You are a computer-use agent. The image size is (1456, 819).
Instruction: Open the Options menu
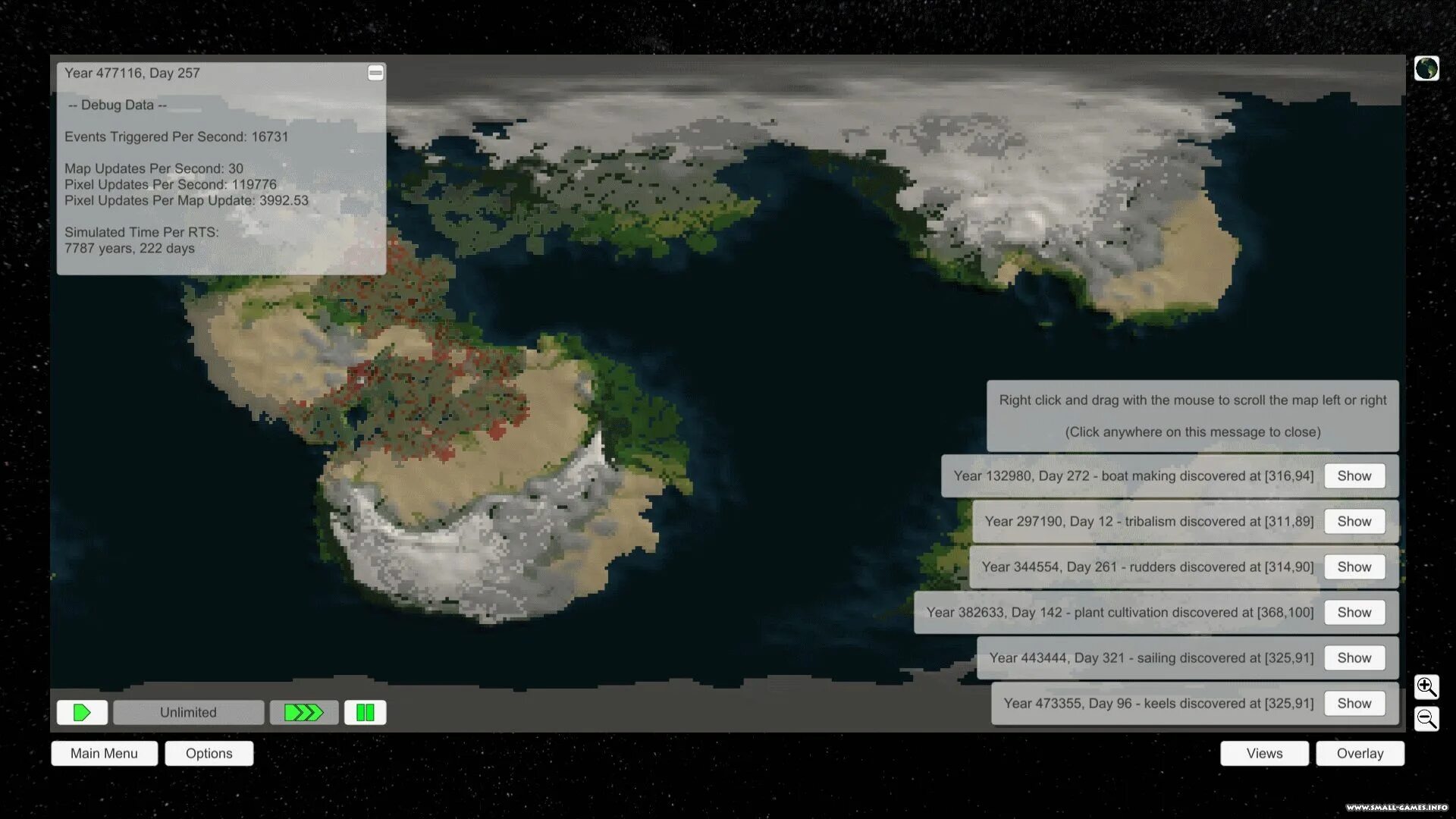coord(209,753)
